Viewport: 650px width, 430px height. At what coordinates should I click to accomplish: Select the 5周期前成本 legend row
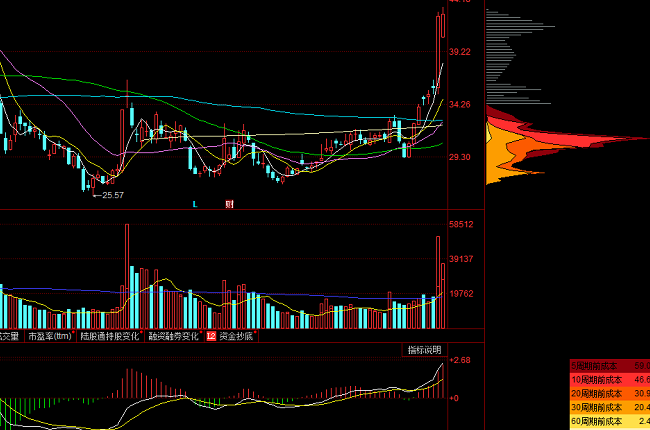[610, 366]
